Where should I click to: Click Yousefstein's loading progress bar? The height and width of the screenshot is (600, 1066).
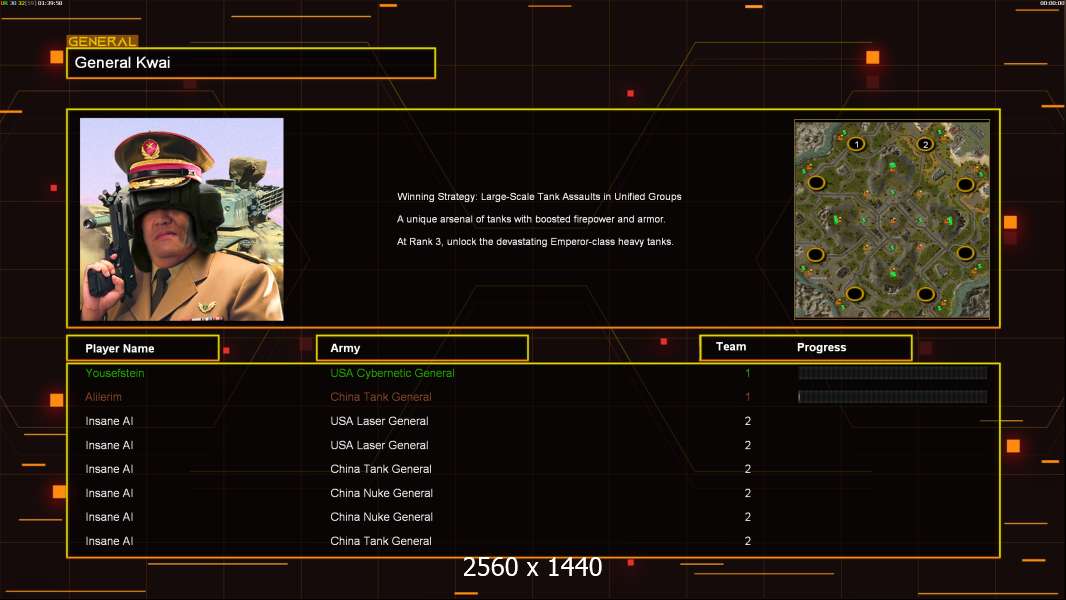pos(892,373)
